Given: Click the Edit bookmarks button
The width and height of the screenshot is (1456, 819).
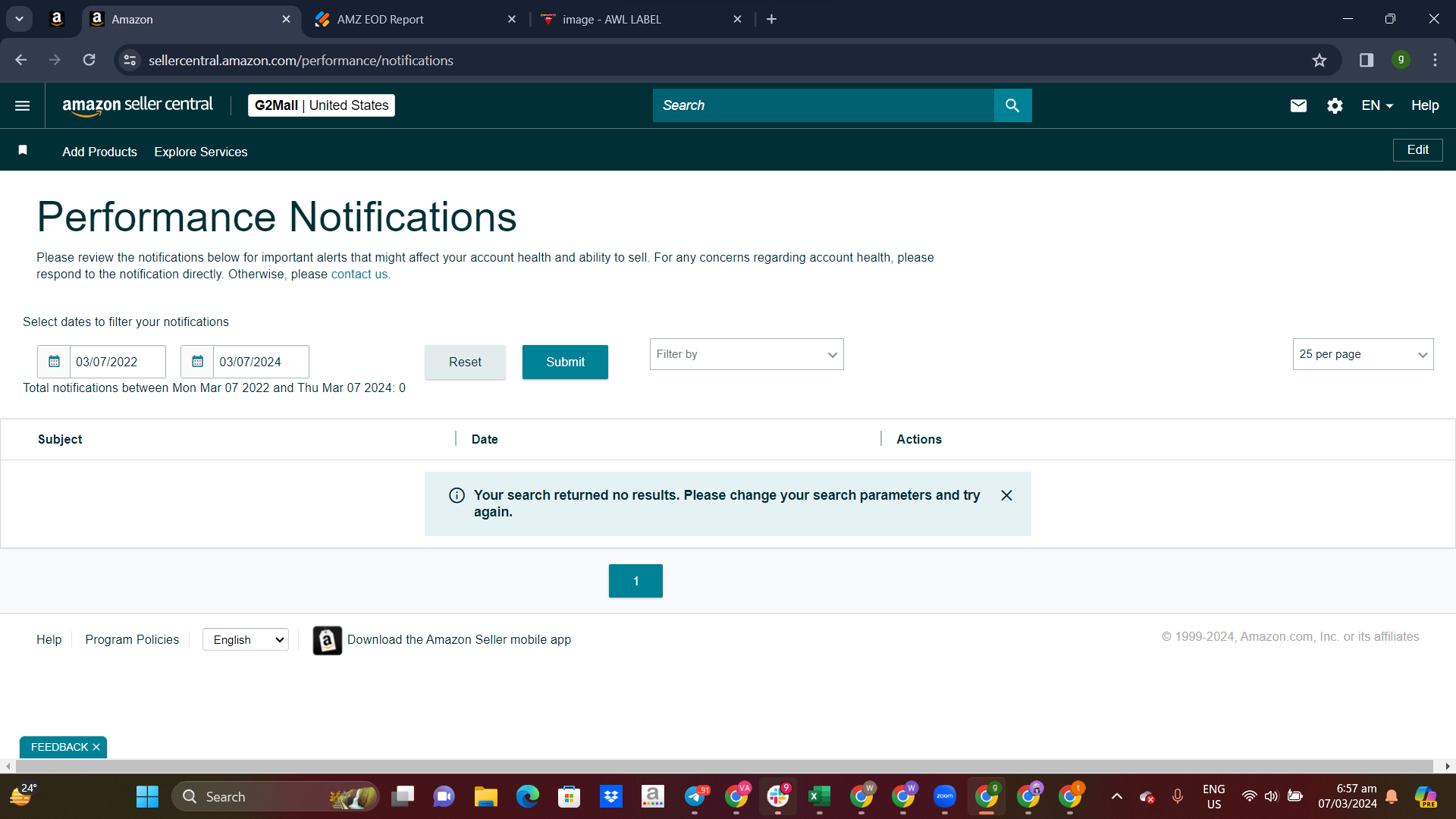Looking at the screenshot, I should pos(1417,150).
